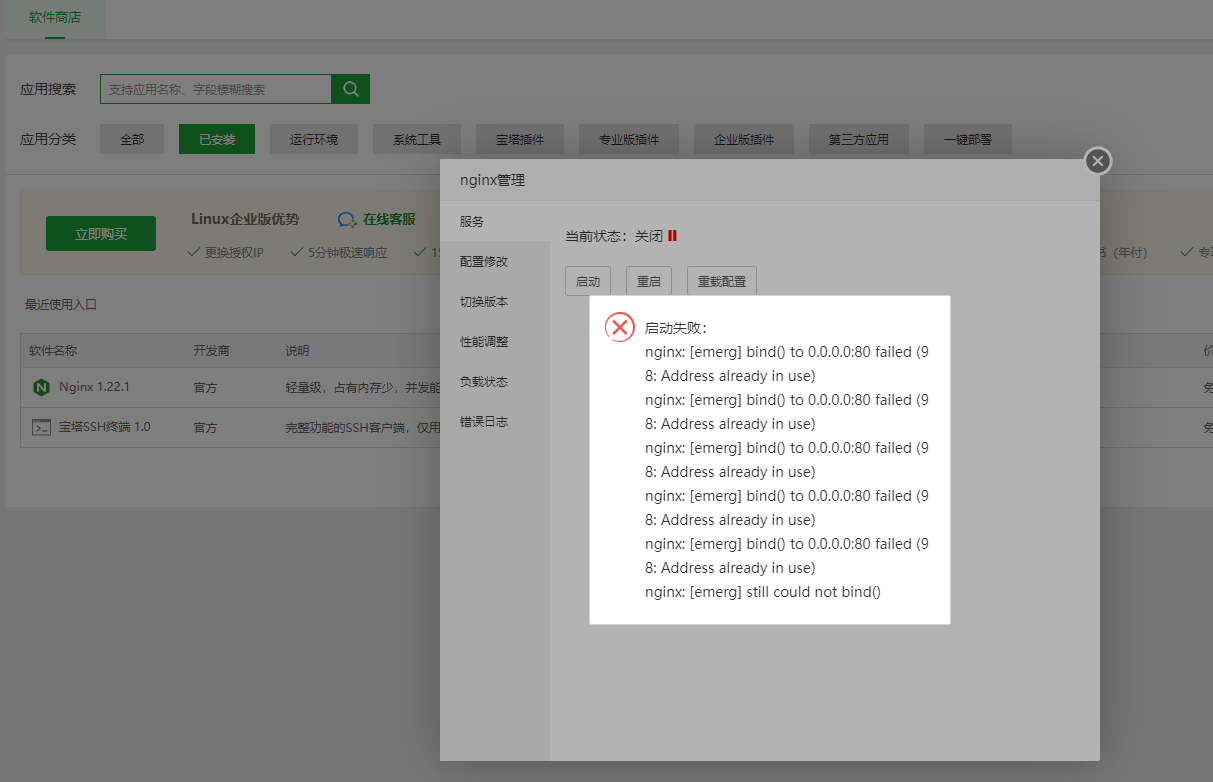Select the 全部 category filter

(132, 139)
